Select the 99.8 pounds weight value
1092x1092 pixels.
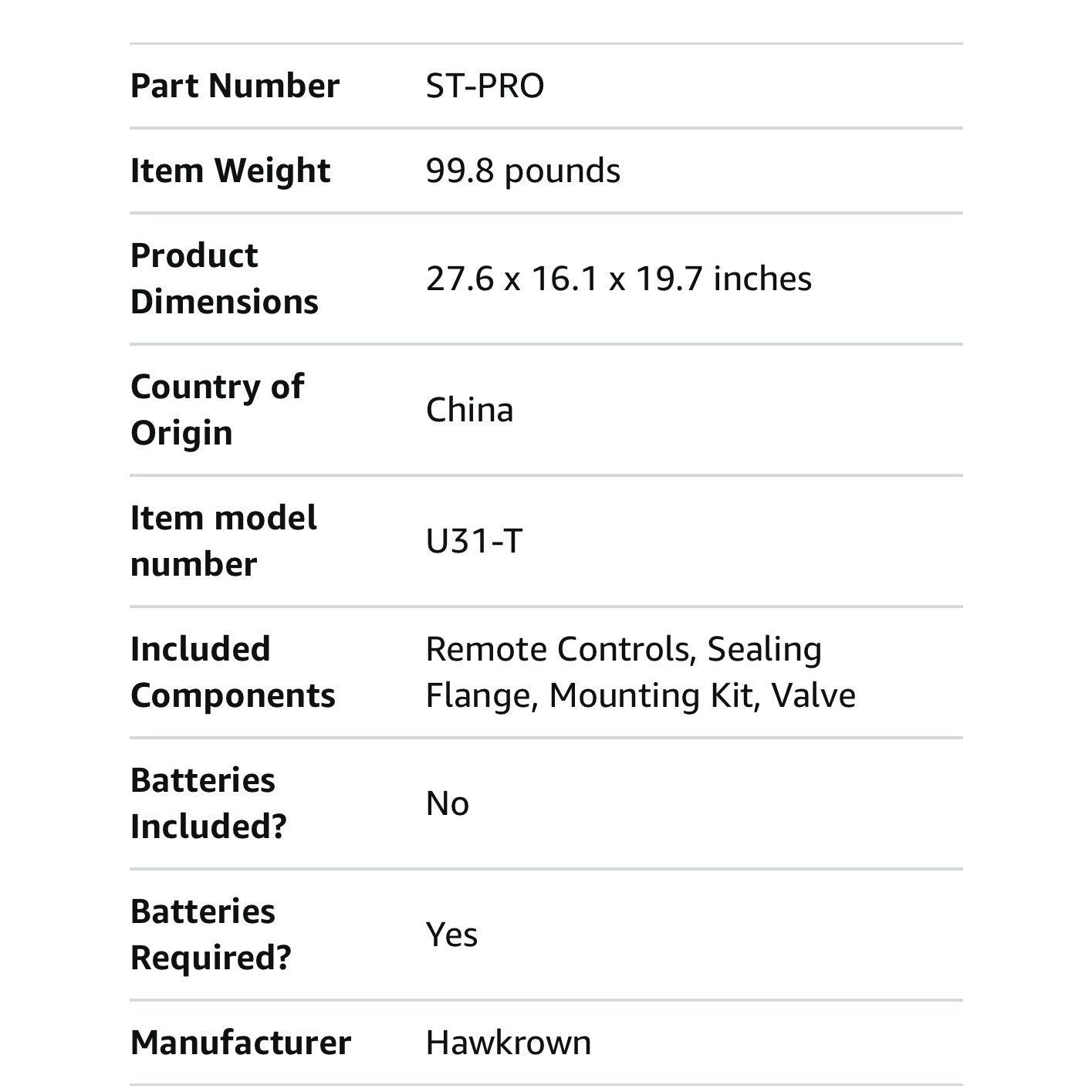pyautogui.click(x=522, y=171)
